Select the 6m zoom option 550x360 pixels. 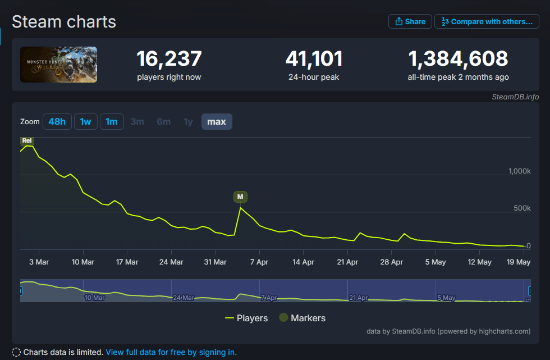[163, 122]
